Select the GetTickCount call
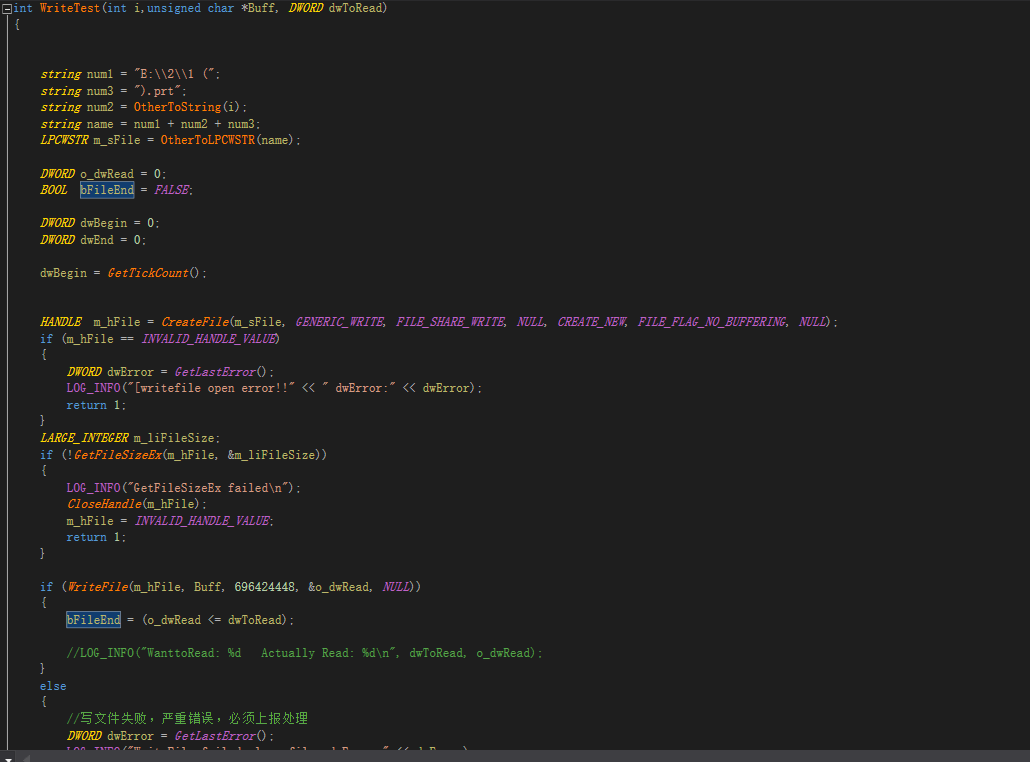The width and height of the screenshot is (1030, 762). pyautogui.click(x=146, y=272)
